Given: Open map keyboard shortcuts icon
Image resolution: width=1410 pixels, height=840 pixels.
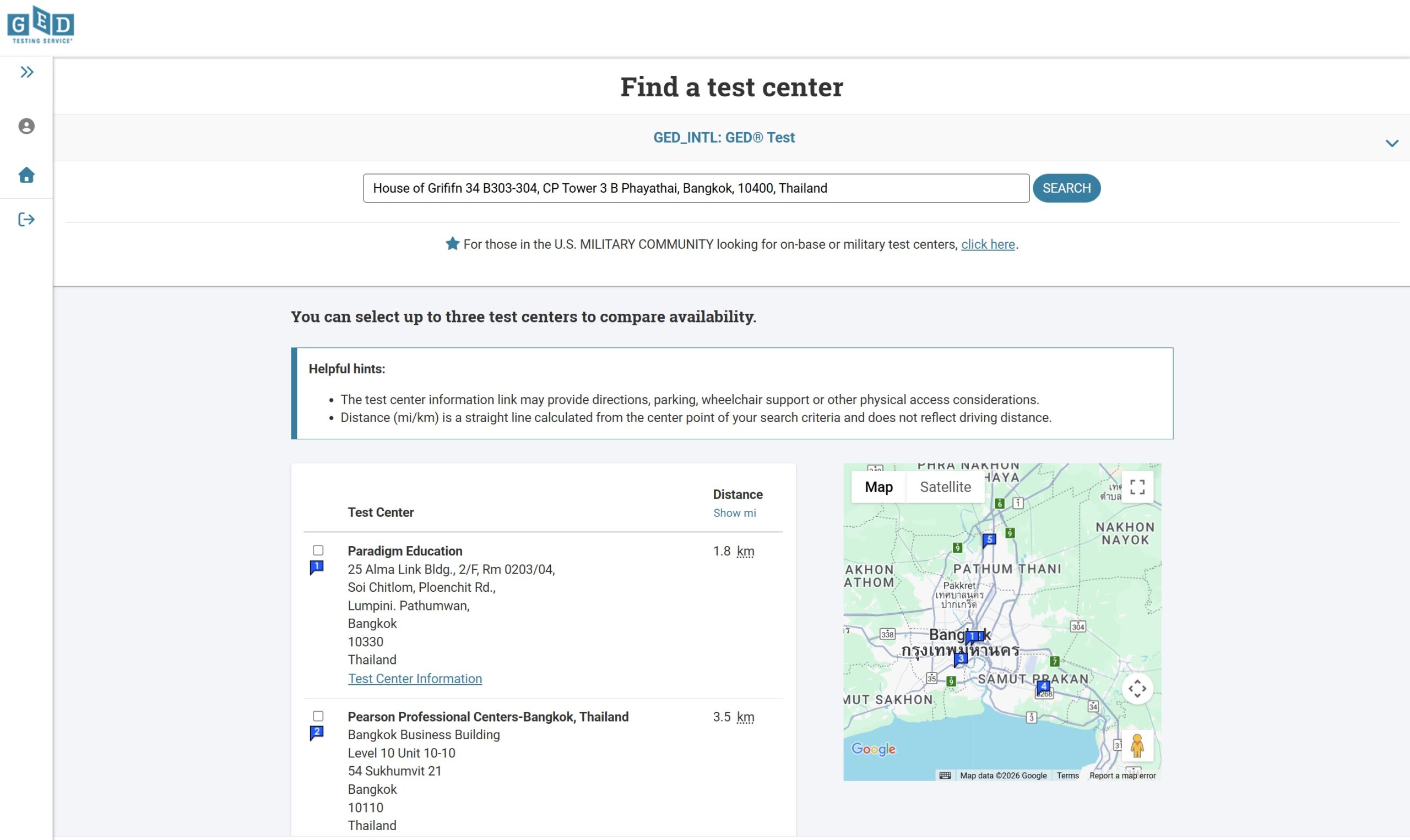Looking at the screenshot, I should click(945, 776).
